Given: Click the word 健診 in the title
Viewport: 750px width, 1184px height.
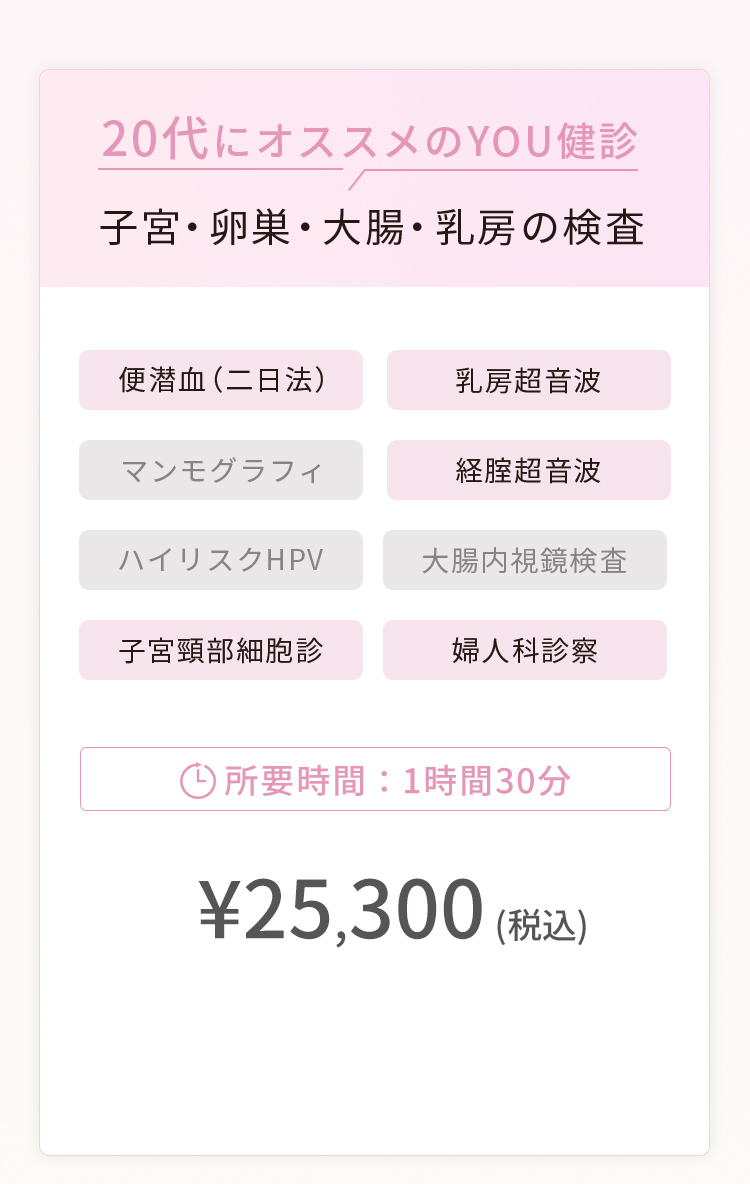Looking at the screenshot, I should 597,140.
